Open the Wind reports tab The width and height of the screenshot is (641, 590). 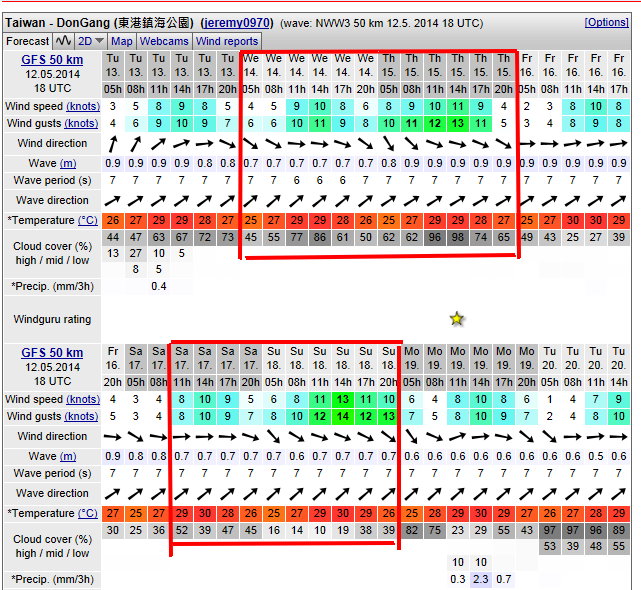pyautogui.click(x=227, y=41)
